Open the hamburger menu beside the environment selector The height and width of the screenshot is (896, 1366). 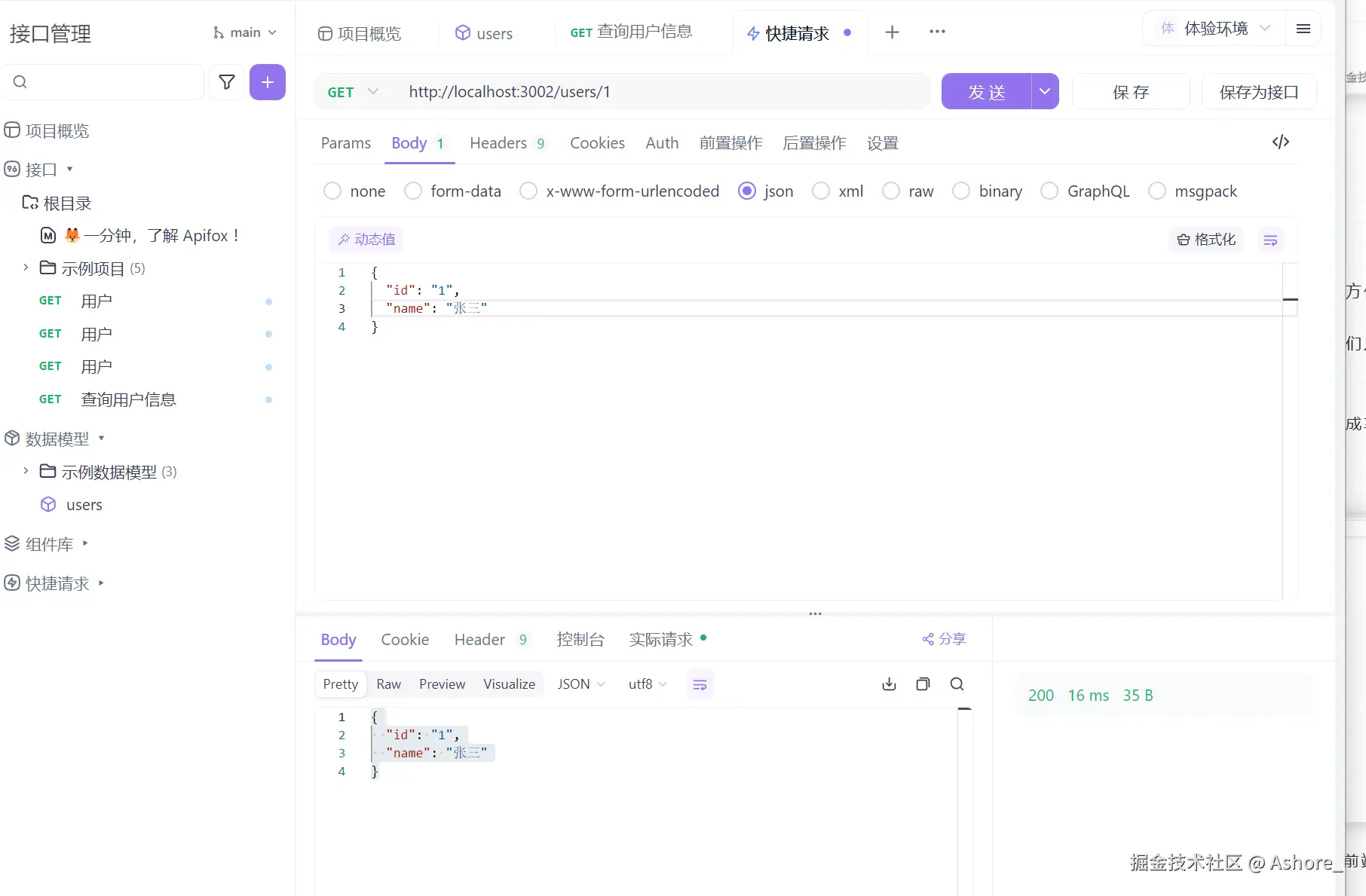pyautogui.click(x=1303, y=29)
